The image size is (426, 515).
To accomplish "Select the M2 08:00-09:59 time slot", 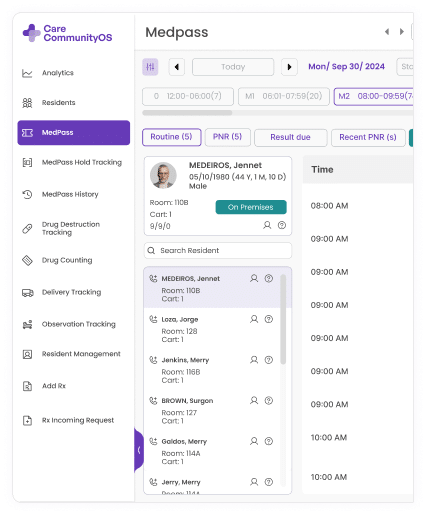I will [374, 96].
